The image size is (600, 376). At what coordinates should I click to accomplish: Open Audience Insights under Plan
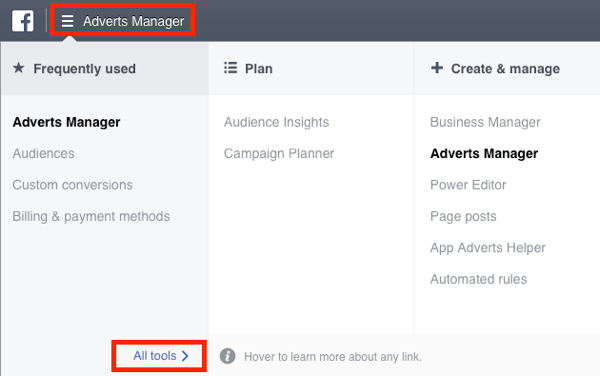point(276,122)
